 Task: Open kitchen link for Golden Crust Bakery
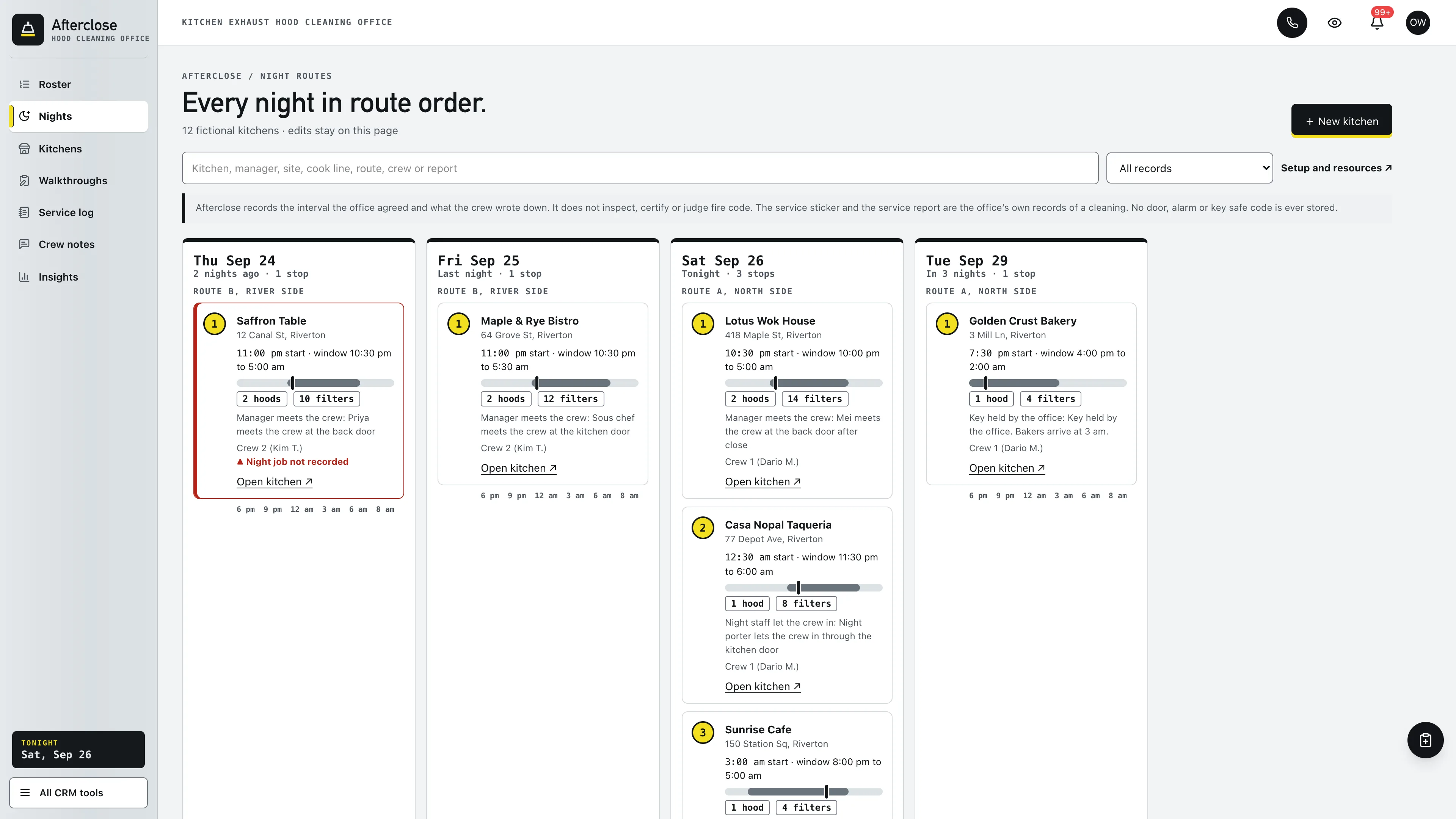[x=1007, y=468]
